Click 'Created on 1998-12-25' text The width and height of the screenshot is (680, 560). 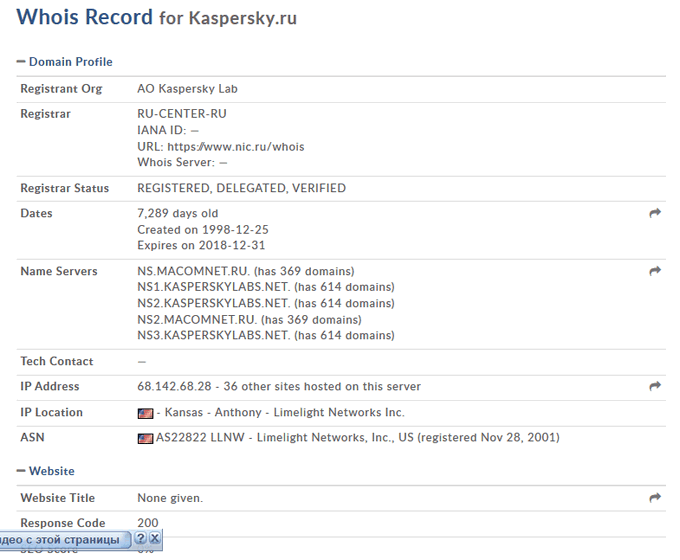203,229
